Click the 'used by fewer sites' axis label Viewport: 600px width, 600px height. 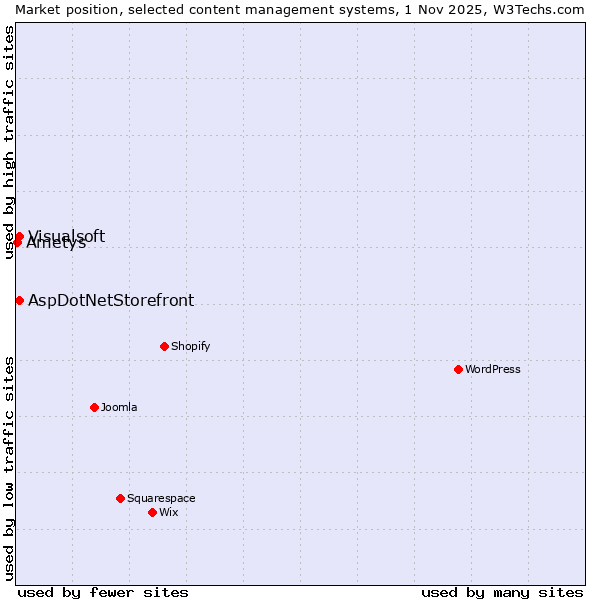(x=103, y=592)
